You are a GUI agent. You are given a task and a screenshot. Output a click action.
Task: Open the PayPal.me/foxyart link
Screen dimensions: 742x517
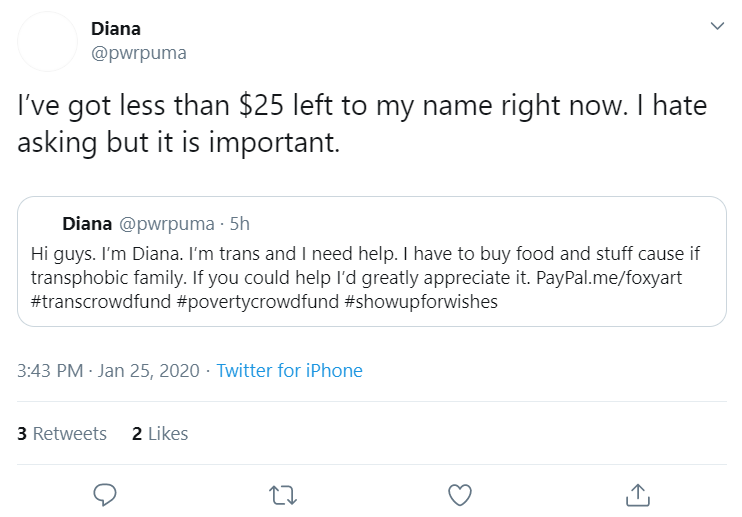pyautogui.click(x=609, y=278)
